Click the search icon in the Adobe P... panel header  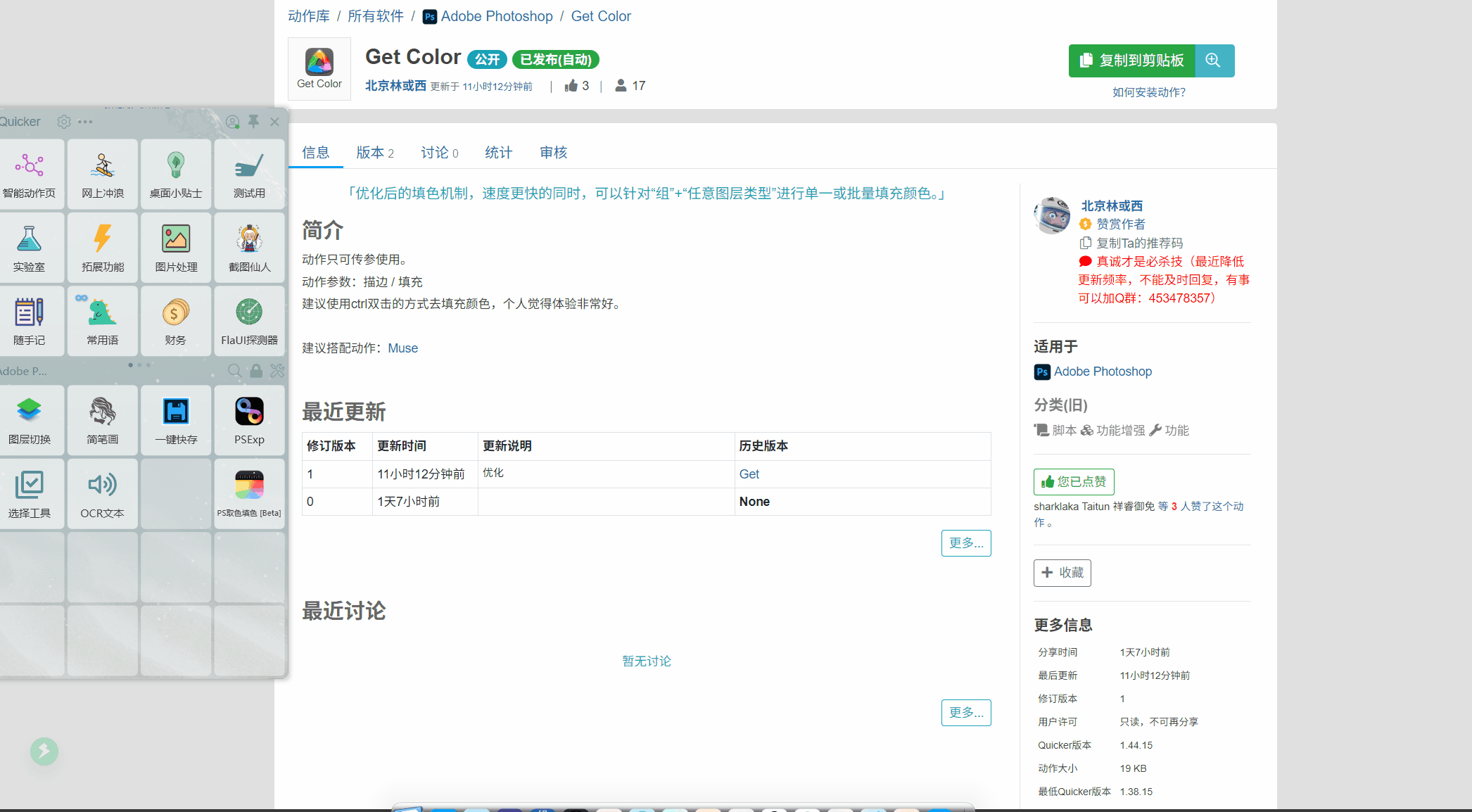pos(235,370)
